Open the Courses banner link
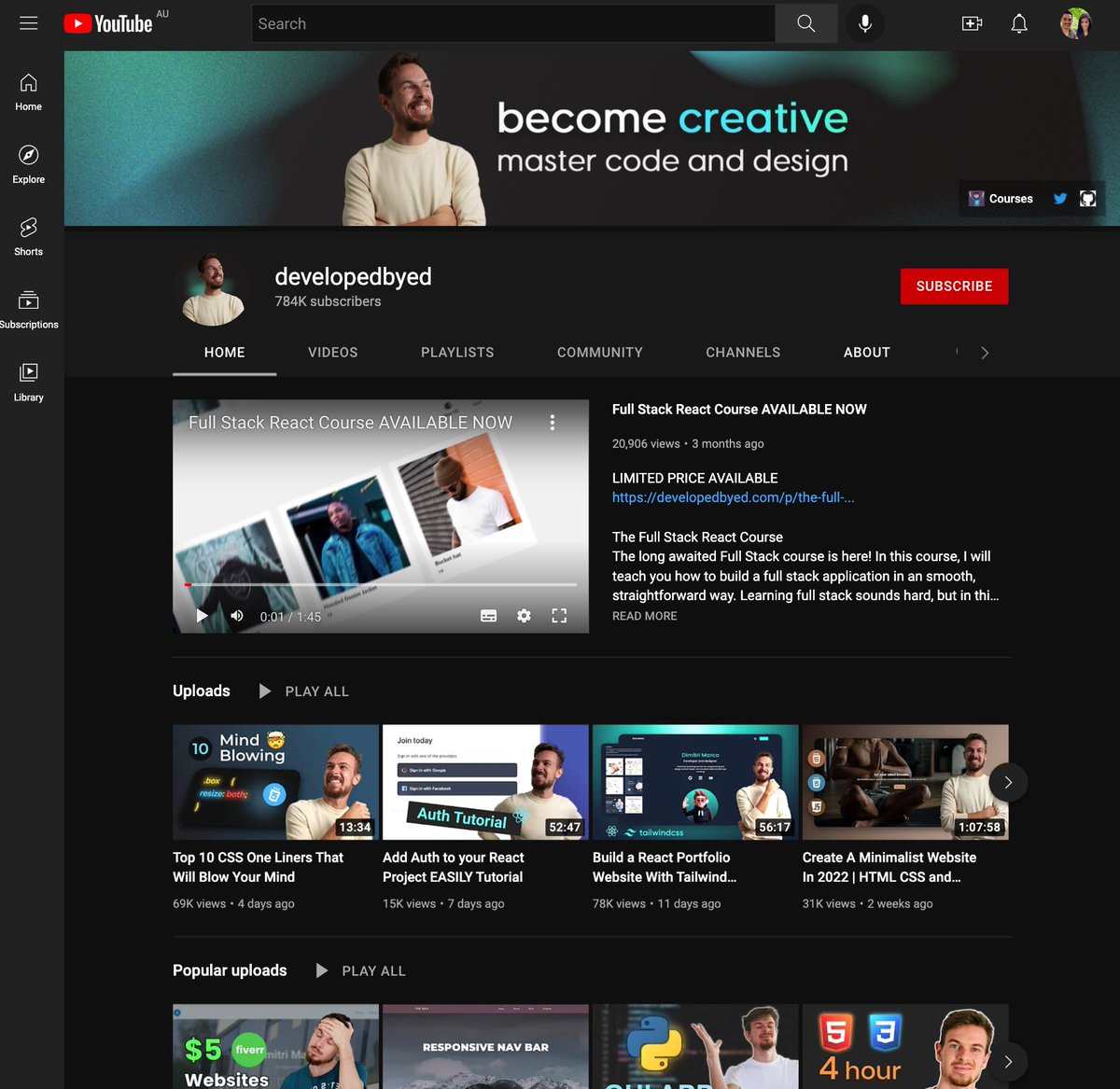The height and width of the screenshot is (1089, 1120). coord(1001,199)
